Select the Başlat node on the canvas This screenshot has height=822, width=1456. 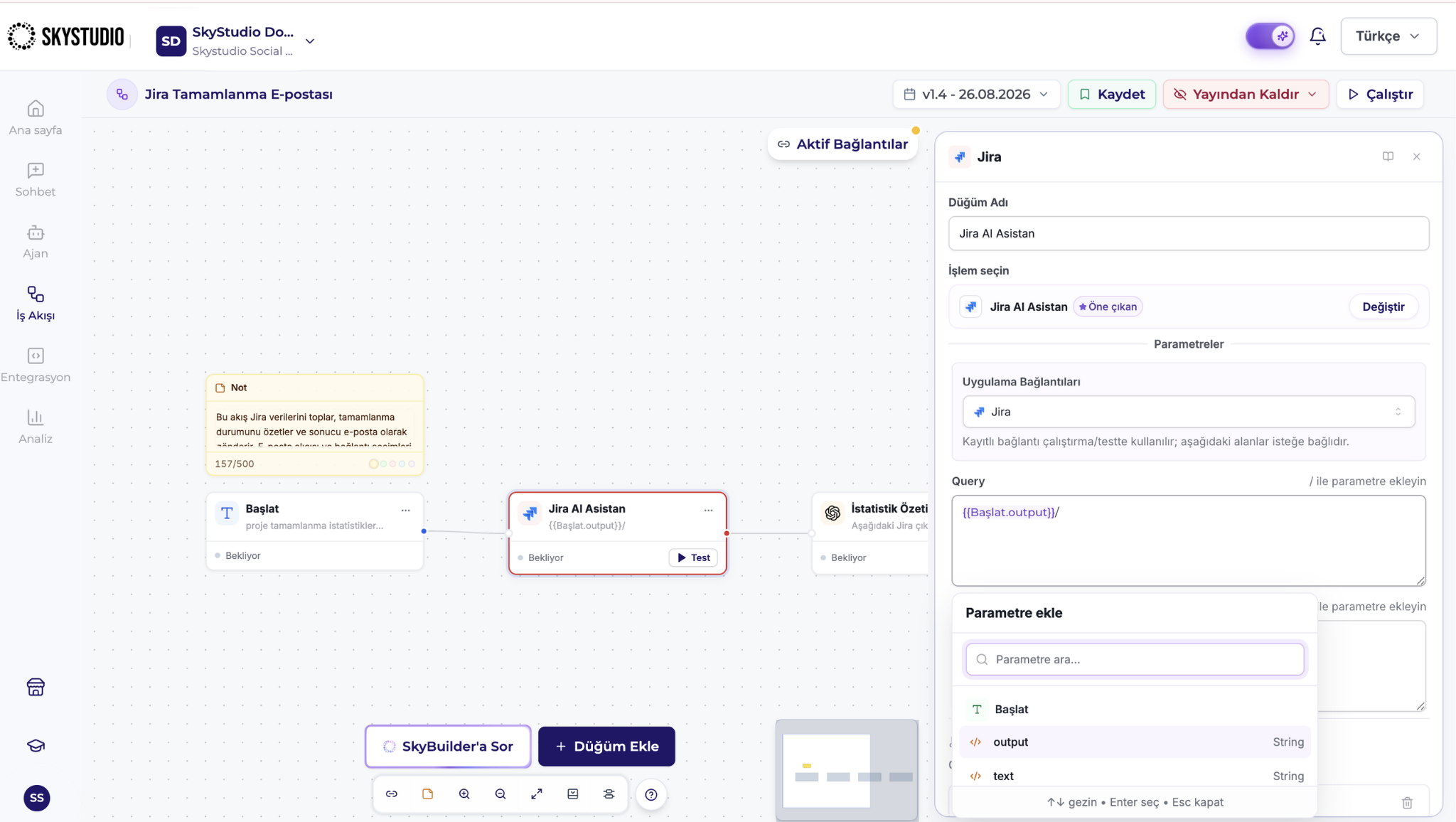315,531
